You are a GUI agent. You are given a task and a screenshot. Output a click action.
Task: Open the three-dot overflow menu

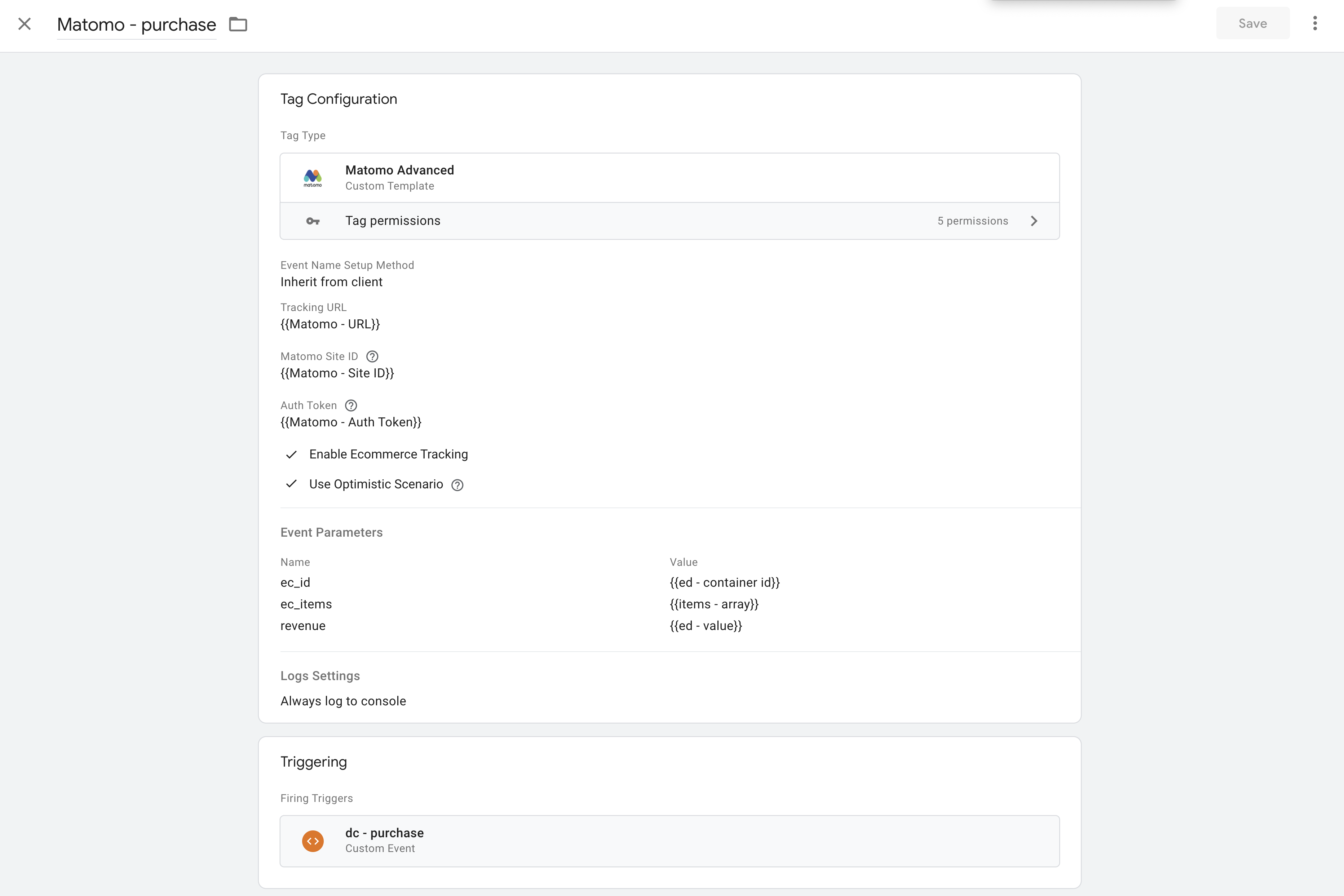(x=1315, y=23)
